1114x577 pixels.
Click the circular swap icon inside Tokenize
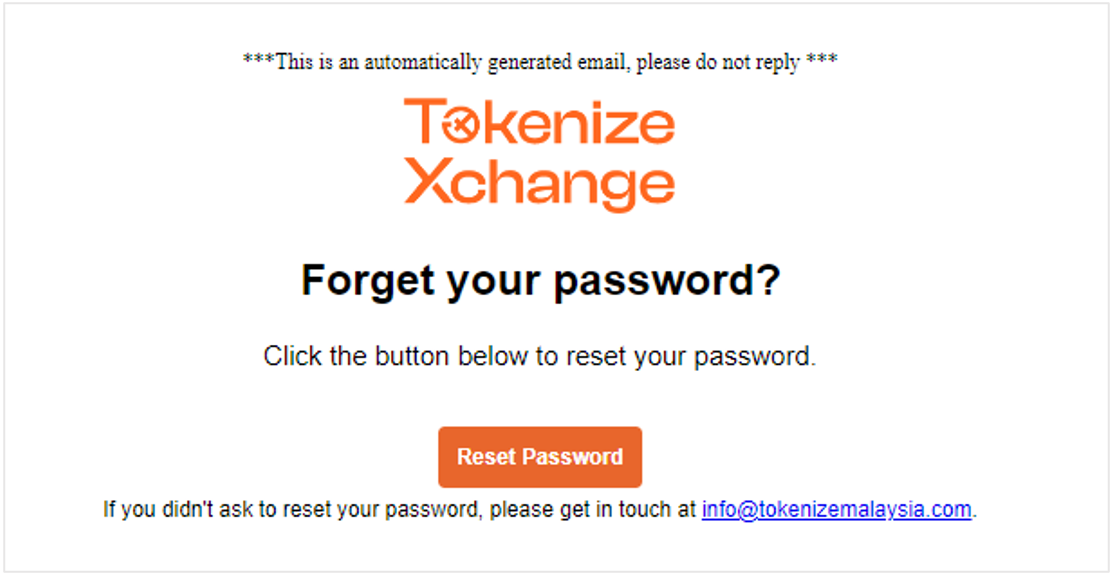click(x=459, y=128)
